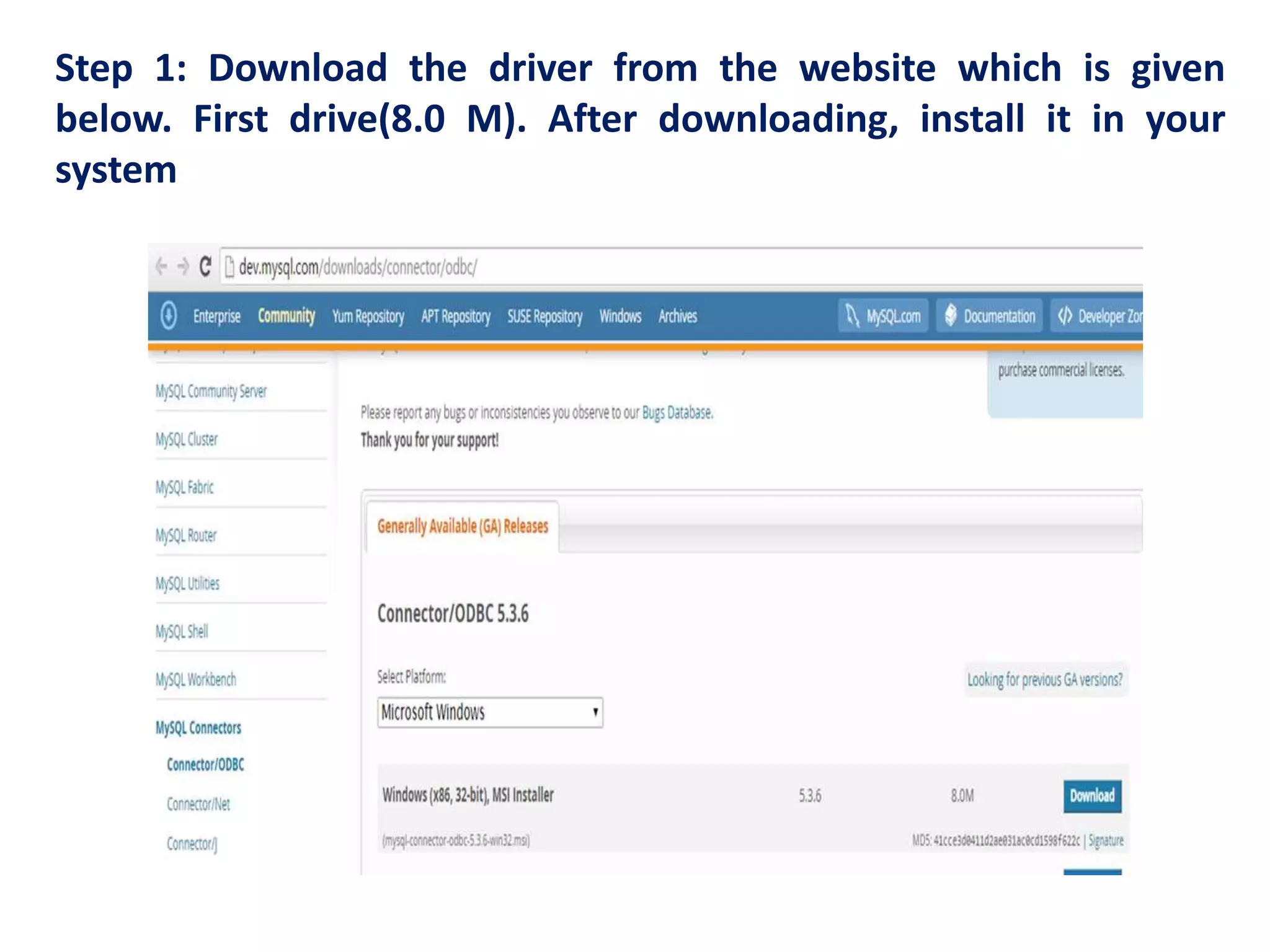Click the mysql-connector-odbc-5.3.6-win32.msi filename
The height and width of the screenshot is (952, 1270).
click(x=456, y=840)
